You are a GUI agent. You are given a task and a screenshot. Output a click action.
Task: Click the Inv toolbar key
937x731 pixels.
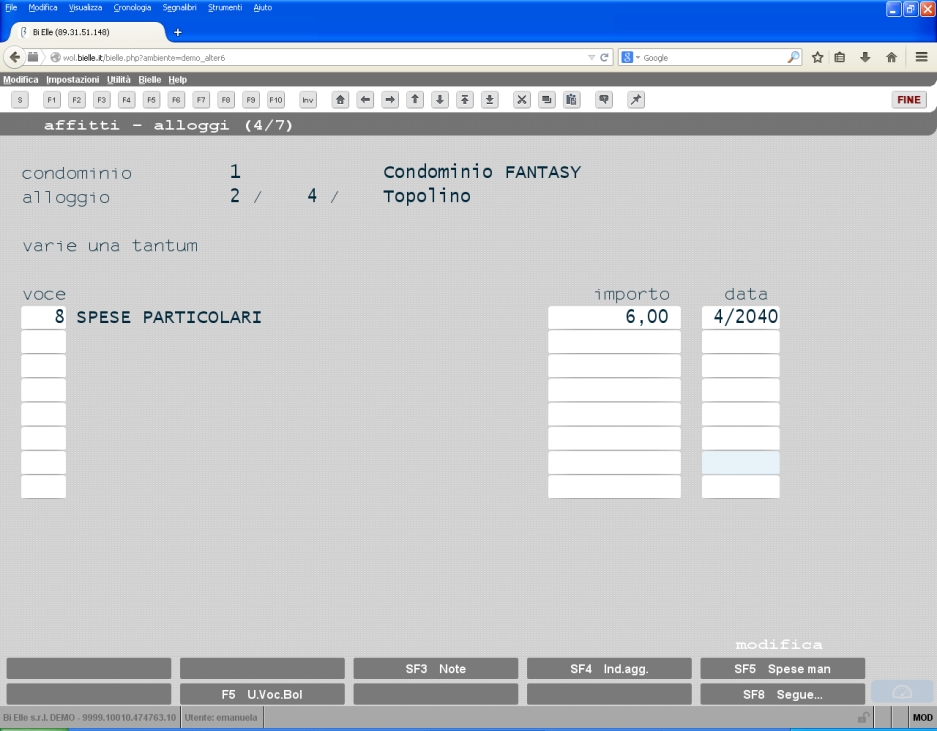pos(308,100)
